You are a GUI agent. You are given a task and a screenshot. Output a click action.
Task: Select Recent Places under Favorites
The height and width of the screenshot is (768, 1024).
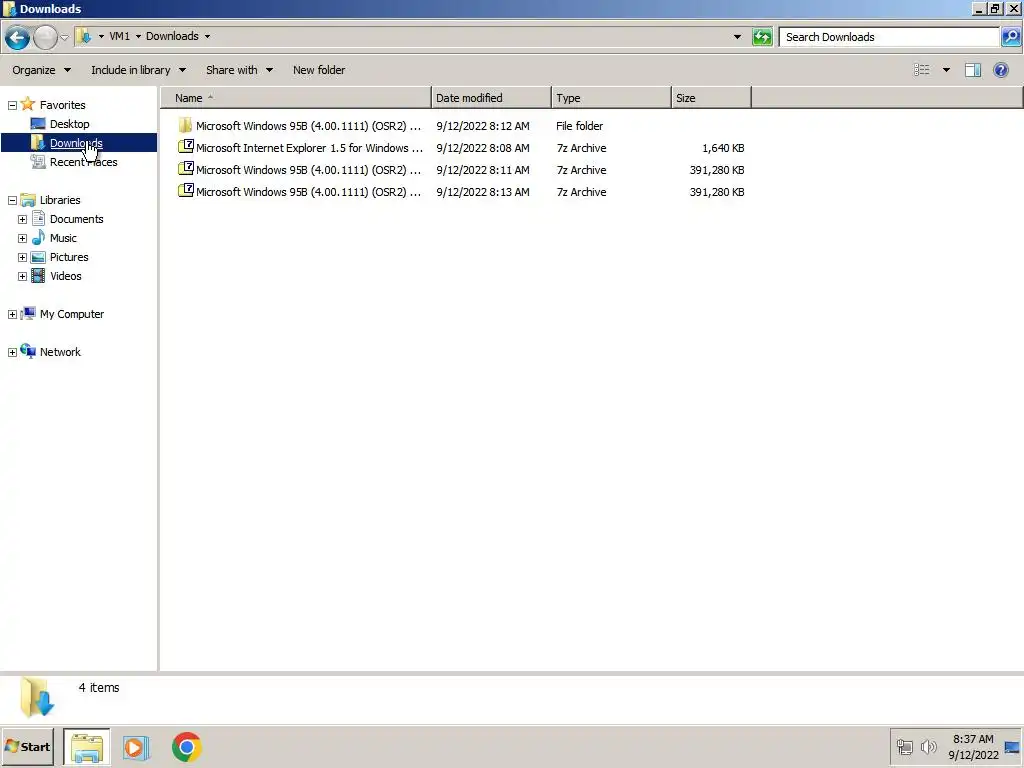pos(84,162)
